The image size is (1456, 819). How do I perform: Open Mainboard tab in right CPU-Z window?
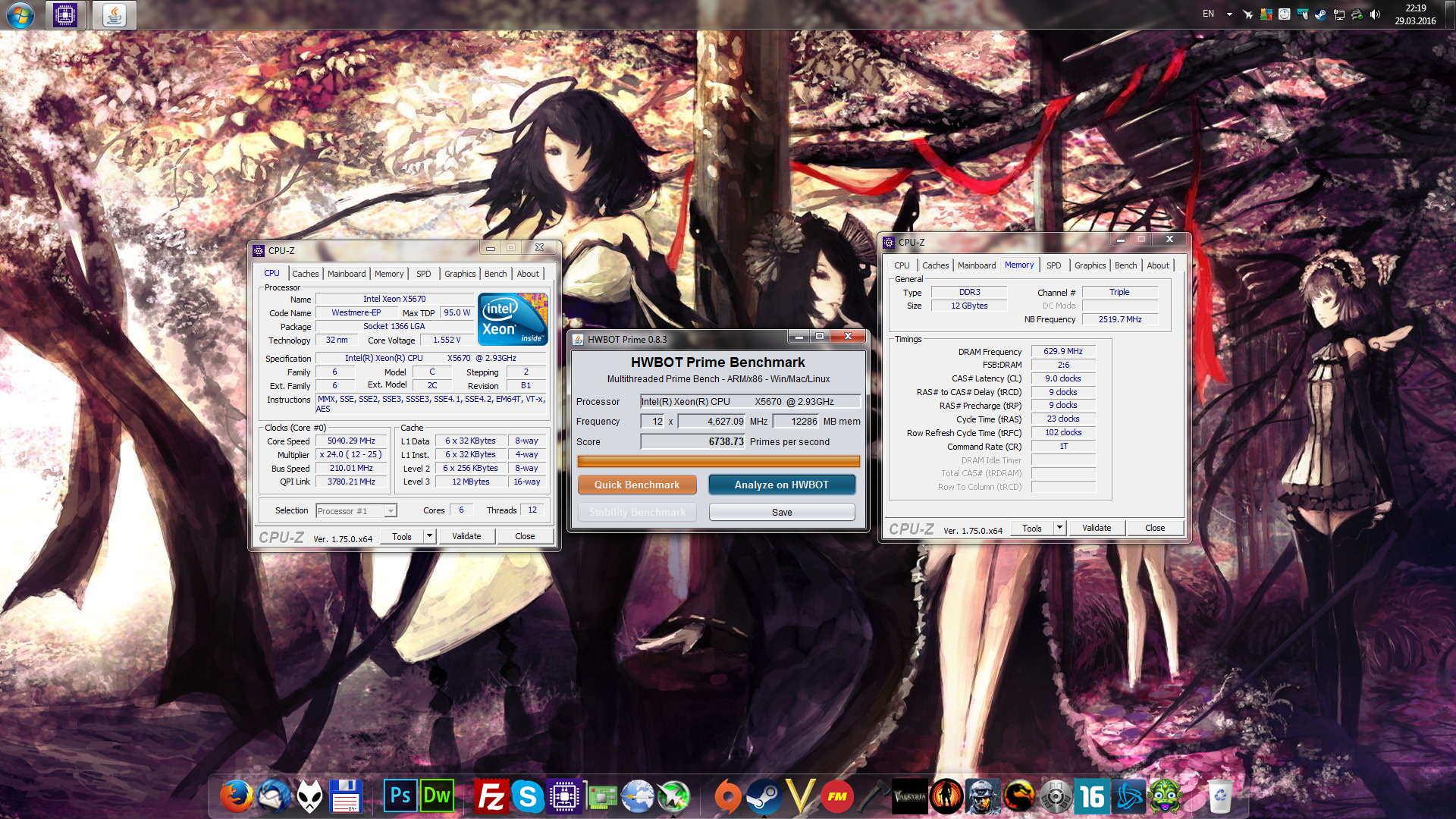[x=977, y=265]
